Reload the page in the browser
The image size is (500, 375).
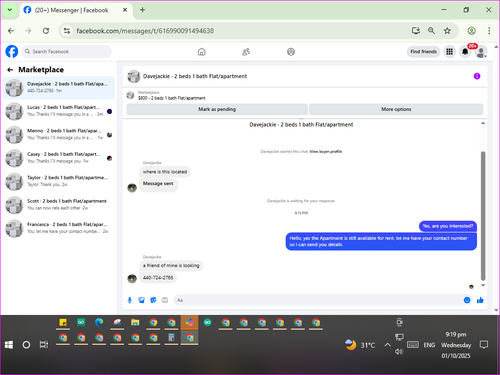tap(46, 31)
